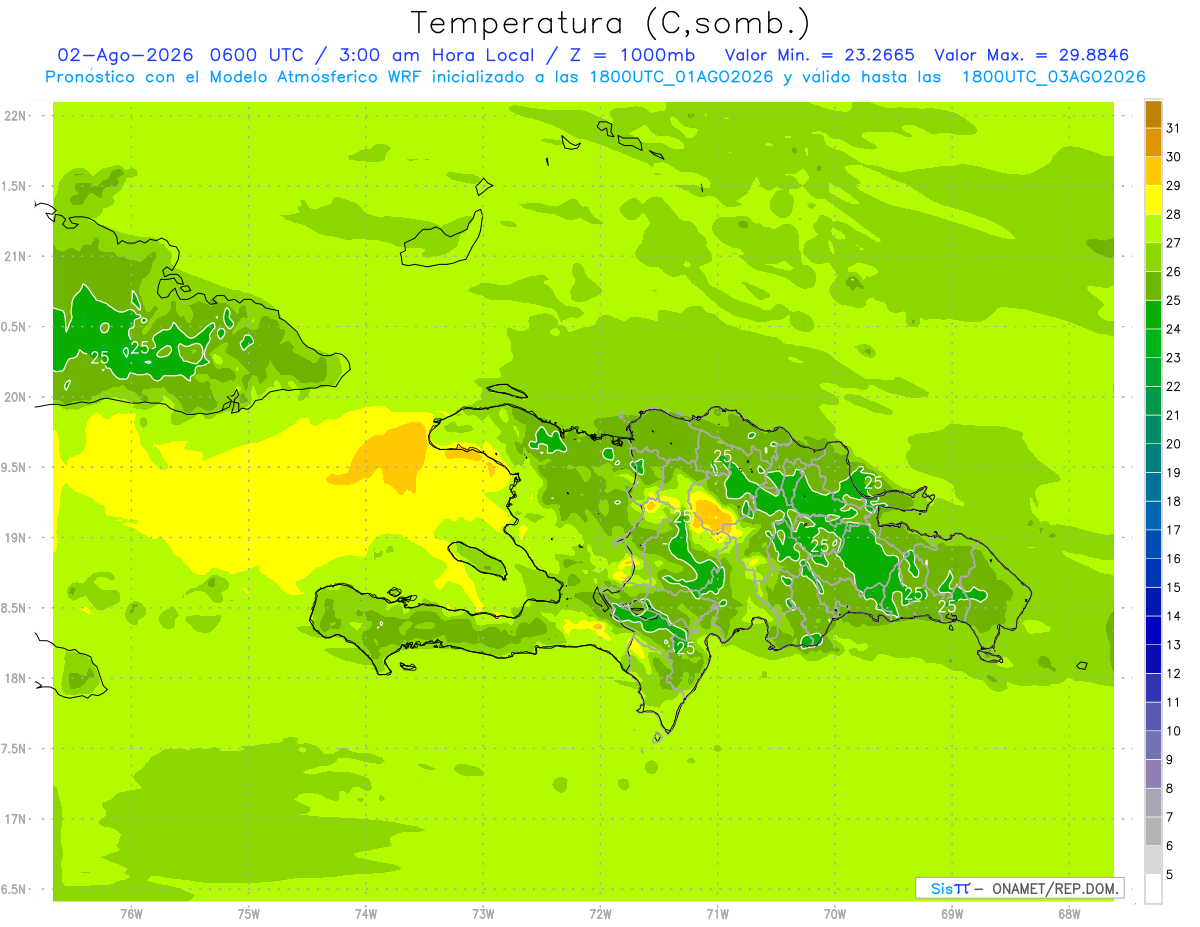1200x927 pixels.
Task: Click the blue colorbar segment between 15 and 16
Action: click(1153, 573)
